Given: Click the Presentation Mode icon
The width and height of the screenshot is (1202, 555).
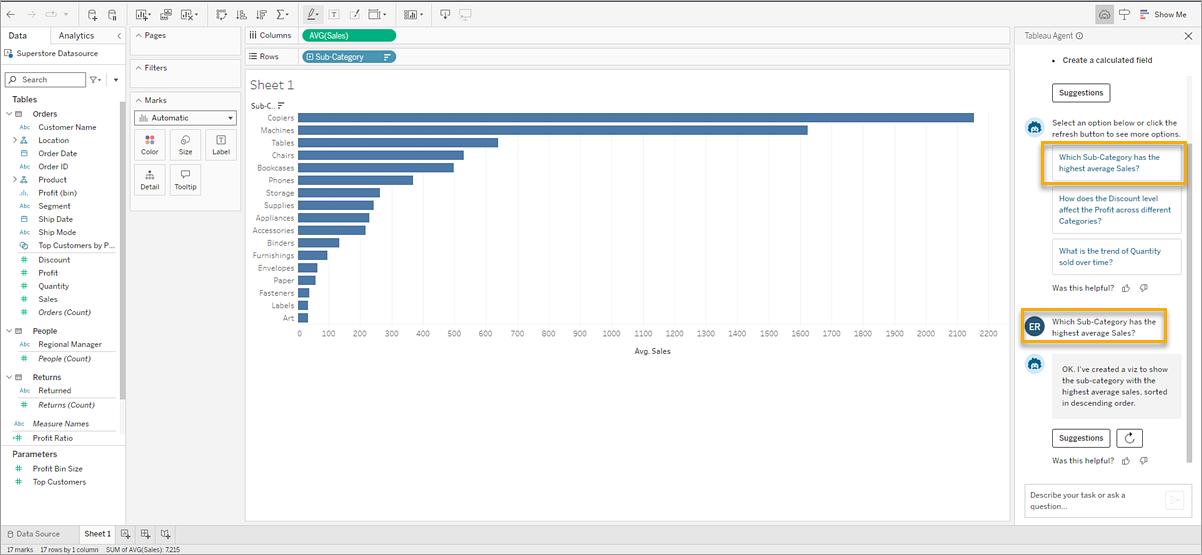Looking at the screenshot, I should [465, 15].
